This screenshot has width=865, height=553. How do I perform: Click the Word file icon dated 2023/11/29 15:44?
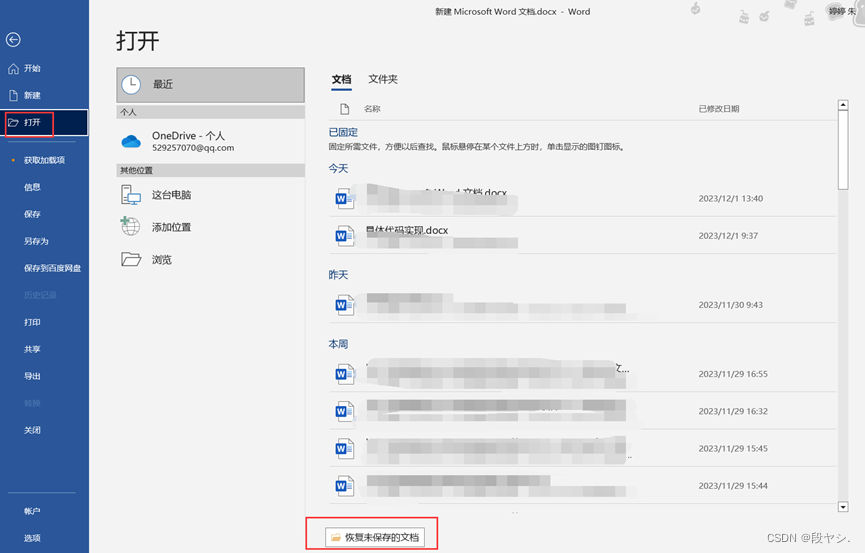click(x=345, y=486)
